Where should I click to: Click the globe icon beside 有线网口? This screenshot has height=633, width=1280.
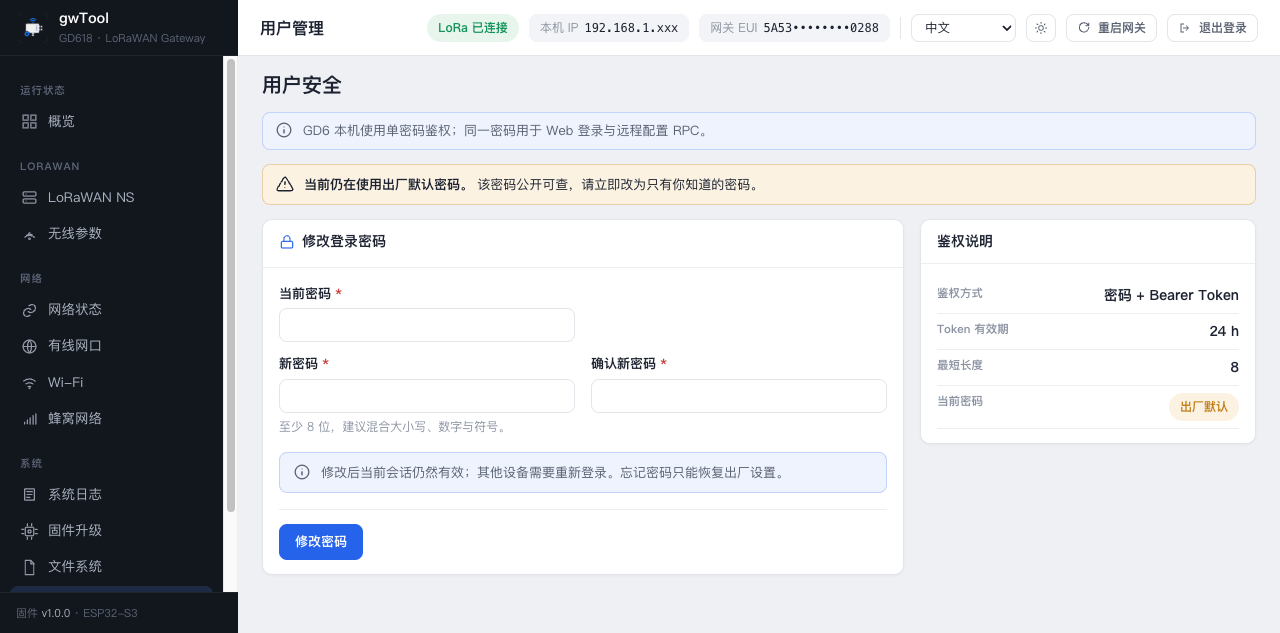click(x=29, y=346)
